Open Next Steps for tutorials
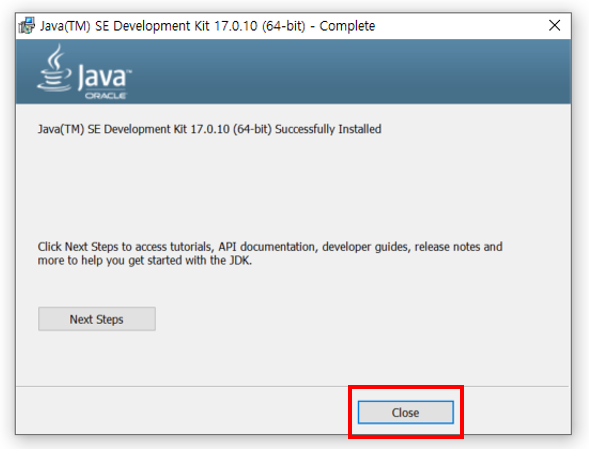 97,319
